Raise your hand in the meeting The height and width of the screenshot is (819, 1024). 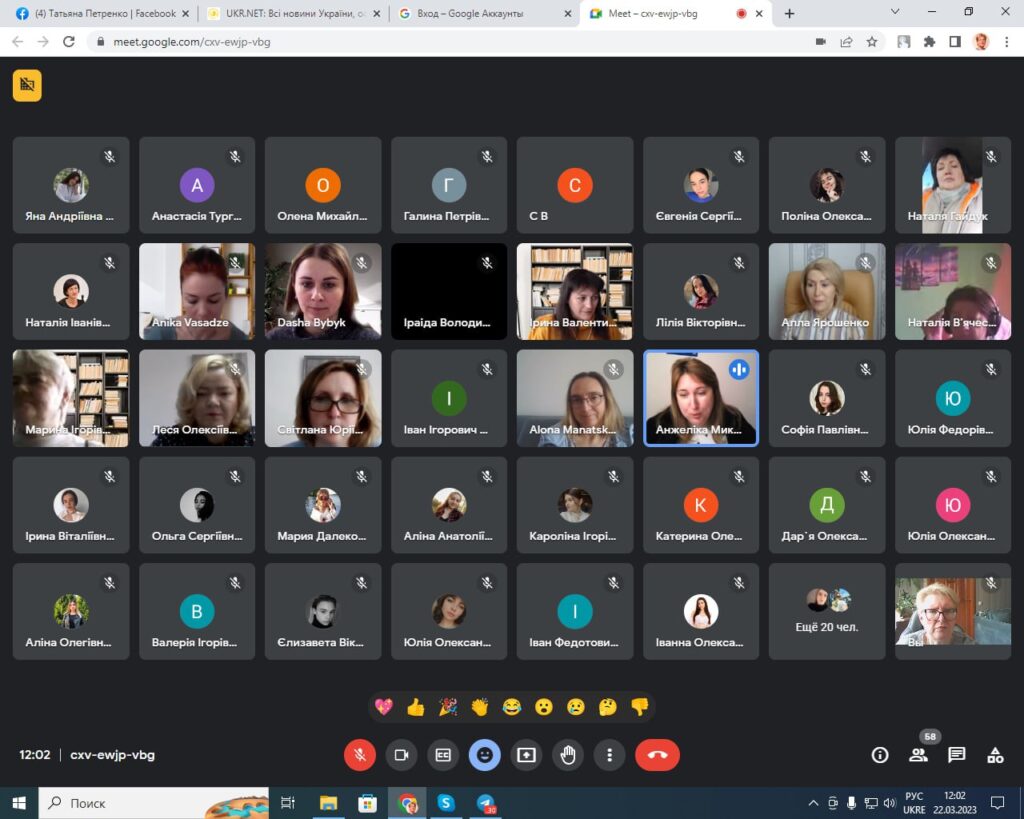[568, 755]
